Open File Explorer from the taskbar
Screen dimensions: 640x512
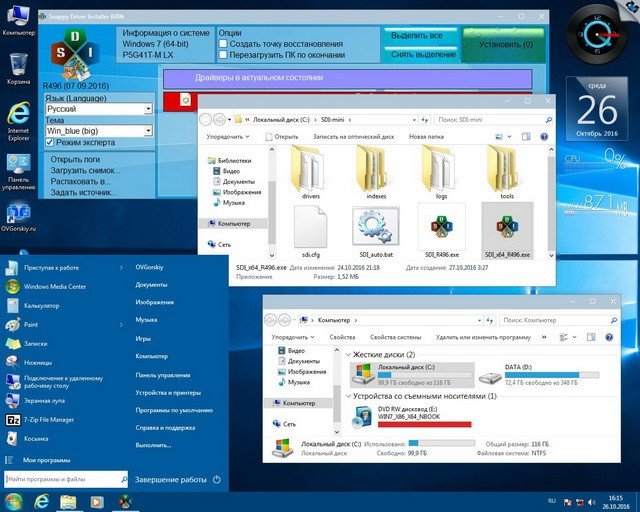(69, 502)
